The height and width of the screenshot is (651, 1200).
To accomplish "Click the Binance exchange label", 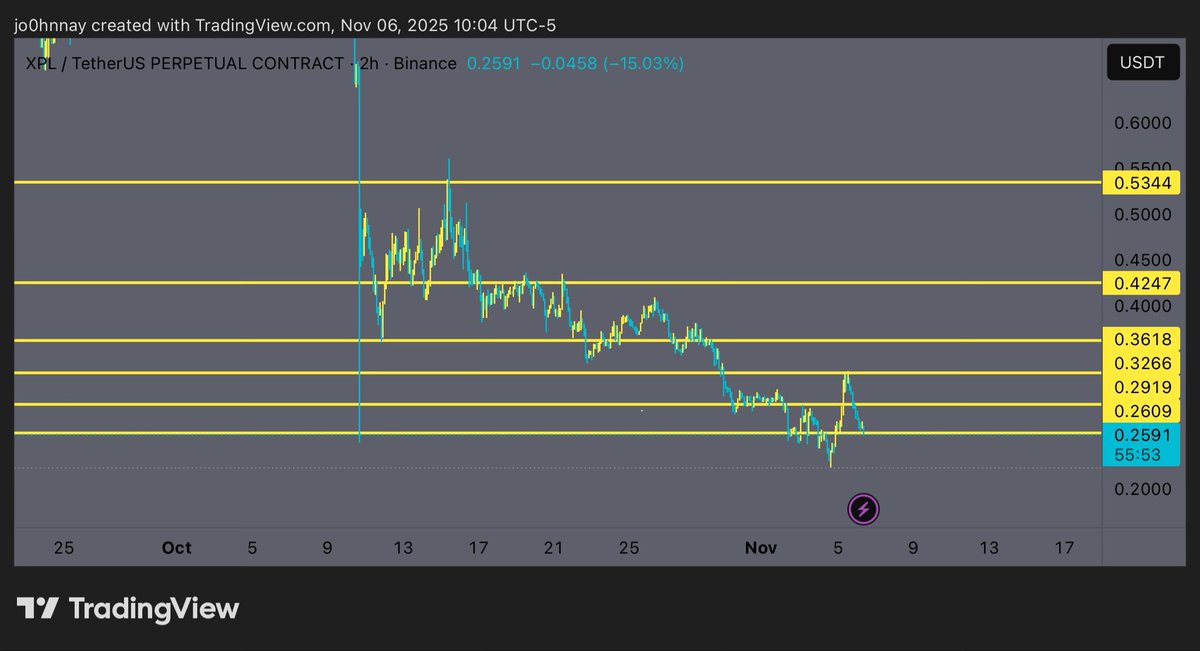I will [x=426, y=63].
